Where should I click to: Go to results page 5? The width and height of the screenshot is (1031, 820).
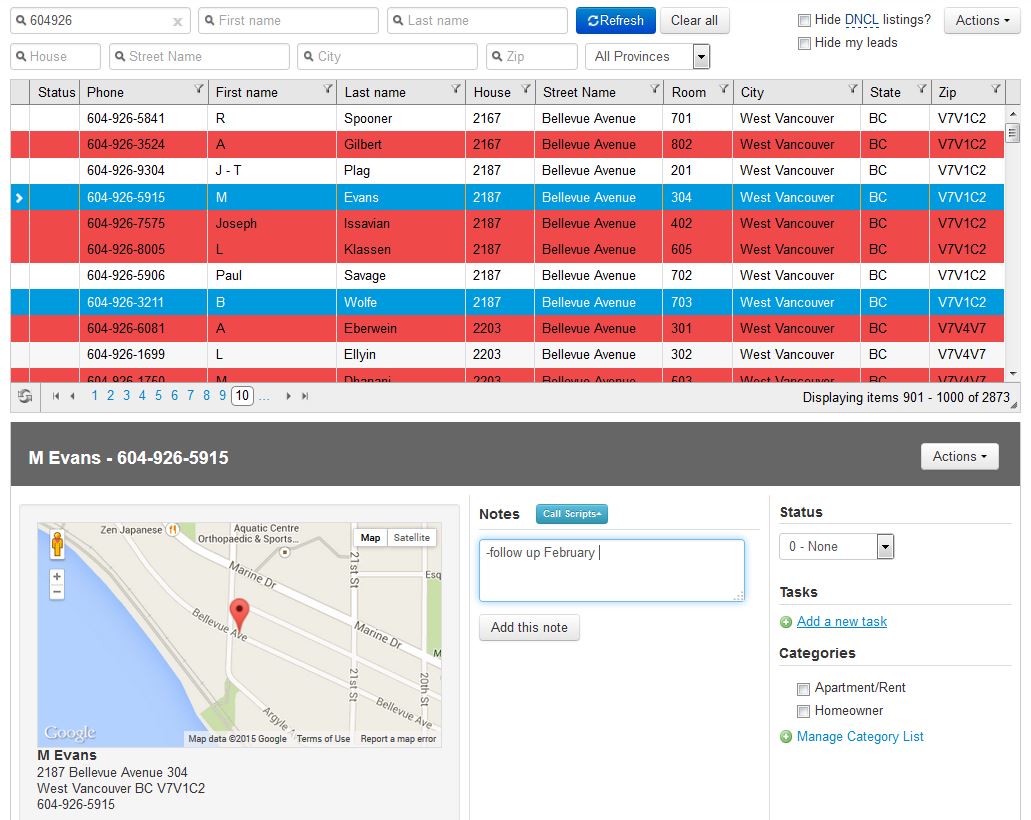pyautogui.click(x=158, y=395)
